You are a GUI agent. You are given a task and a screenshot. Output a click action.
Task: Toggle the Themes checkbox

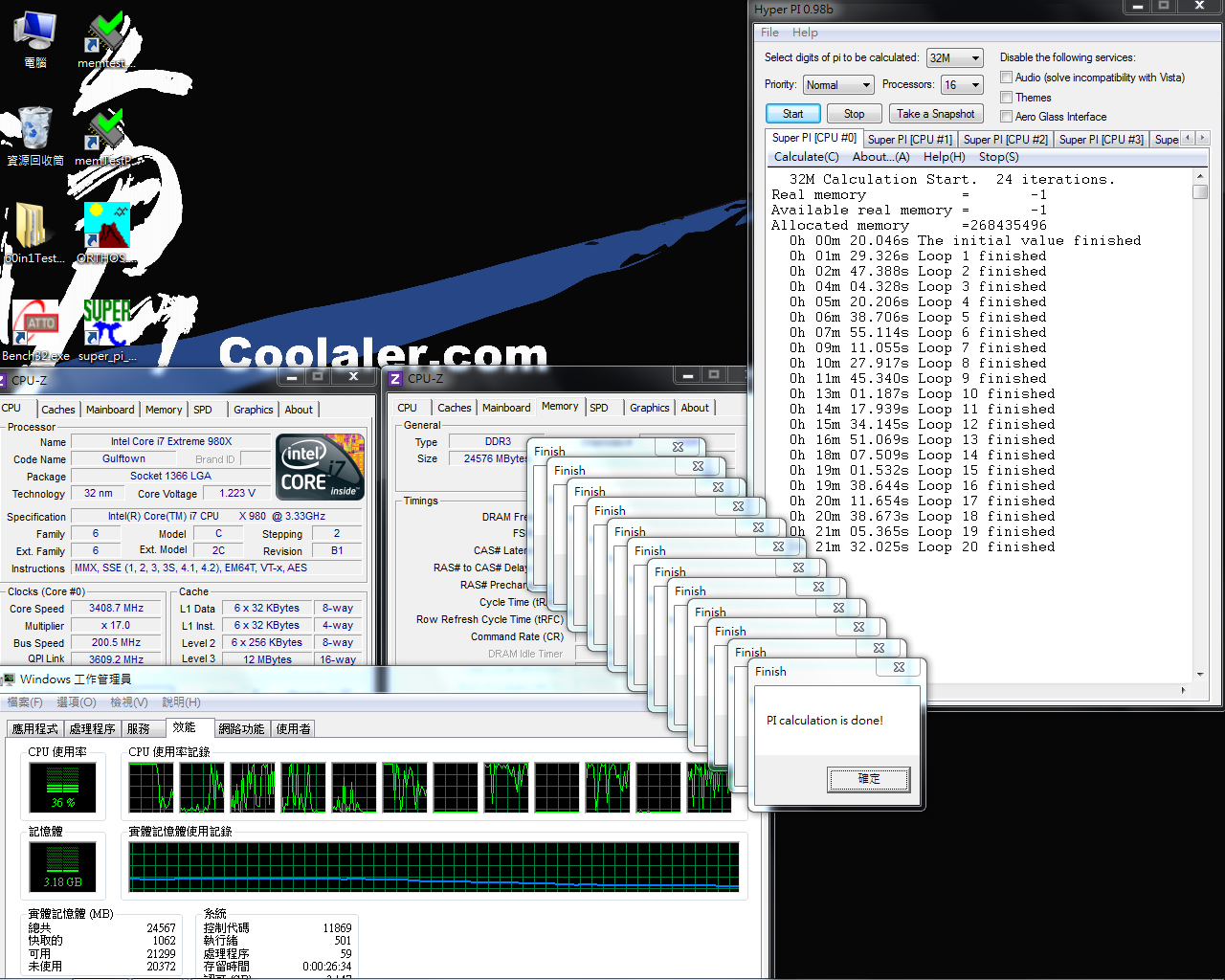pos(1006,98)
